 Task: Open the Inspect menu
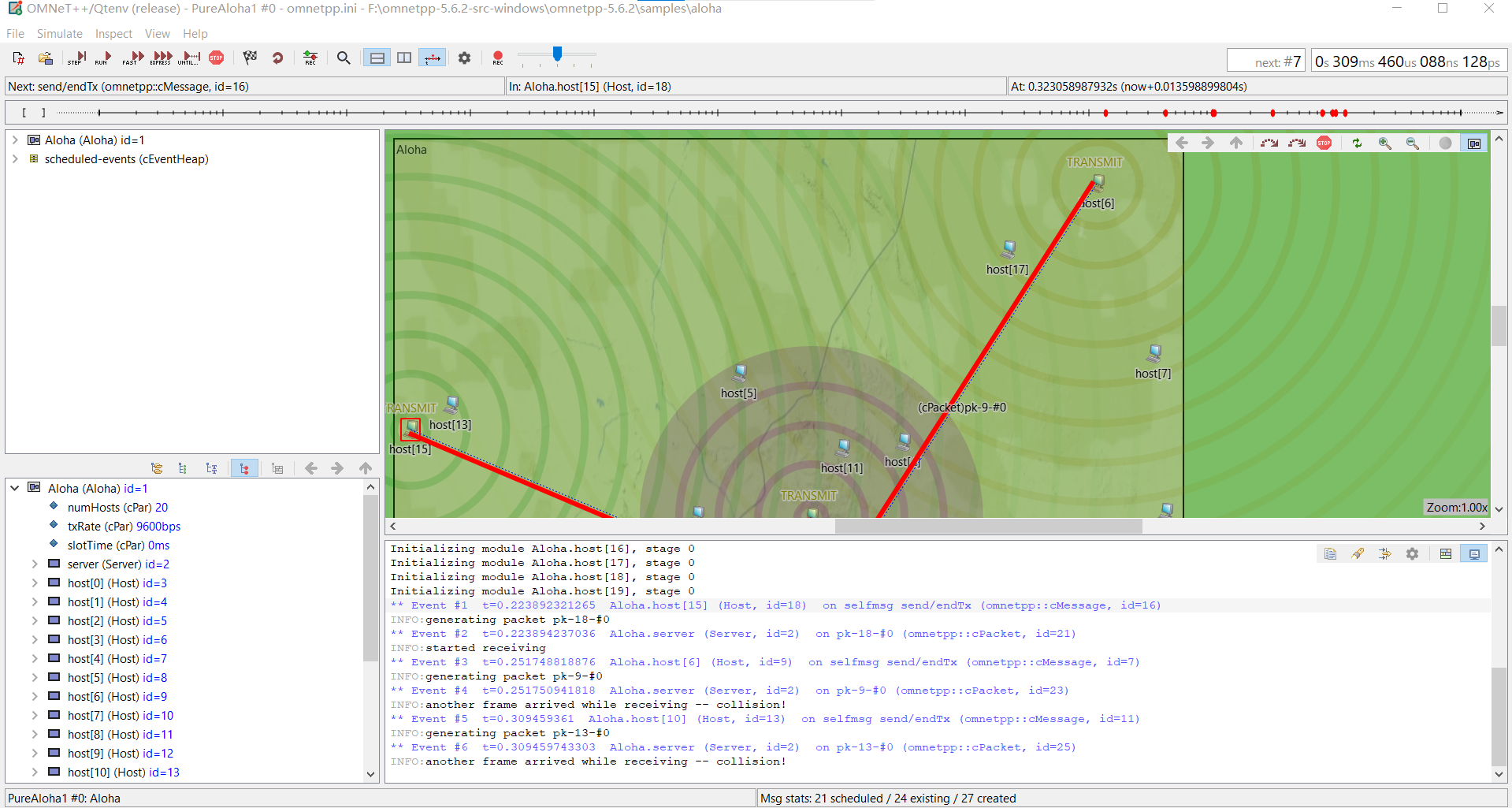click(113, 34)
